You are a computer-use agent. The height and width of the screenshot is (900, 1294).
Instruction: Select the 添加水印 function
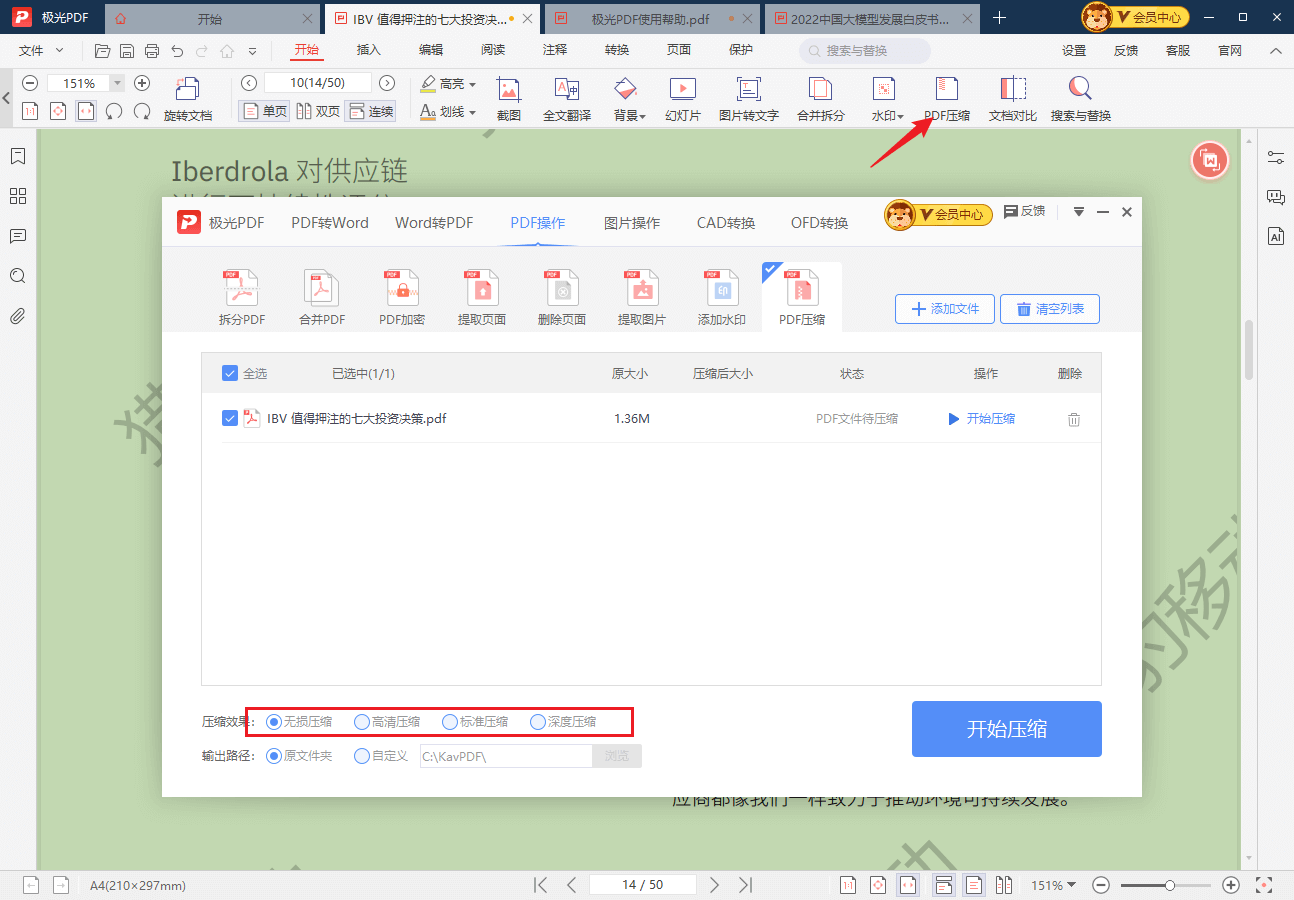click(722, 298)
